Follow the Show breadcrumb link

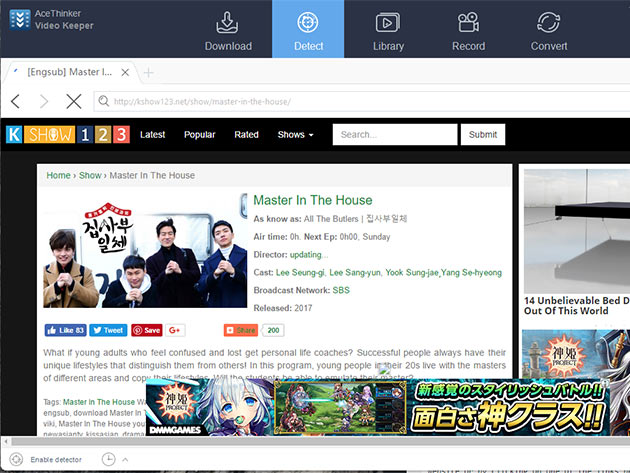[x=90, y=175]
